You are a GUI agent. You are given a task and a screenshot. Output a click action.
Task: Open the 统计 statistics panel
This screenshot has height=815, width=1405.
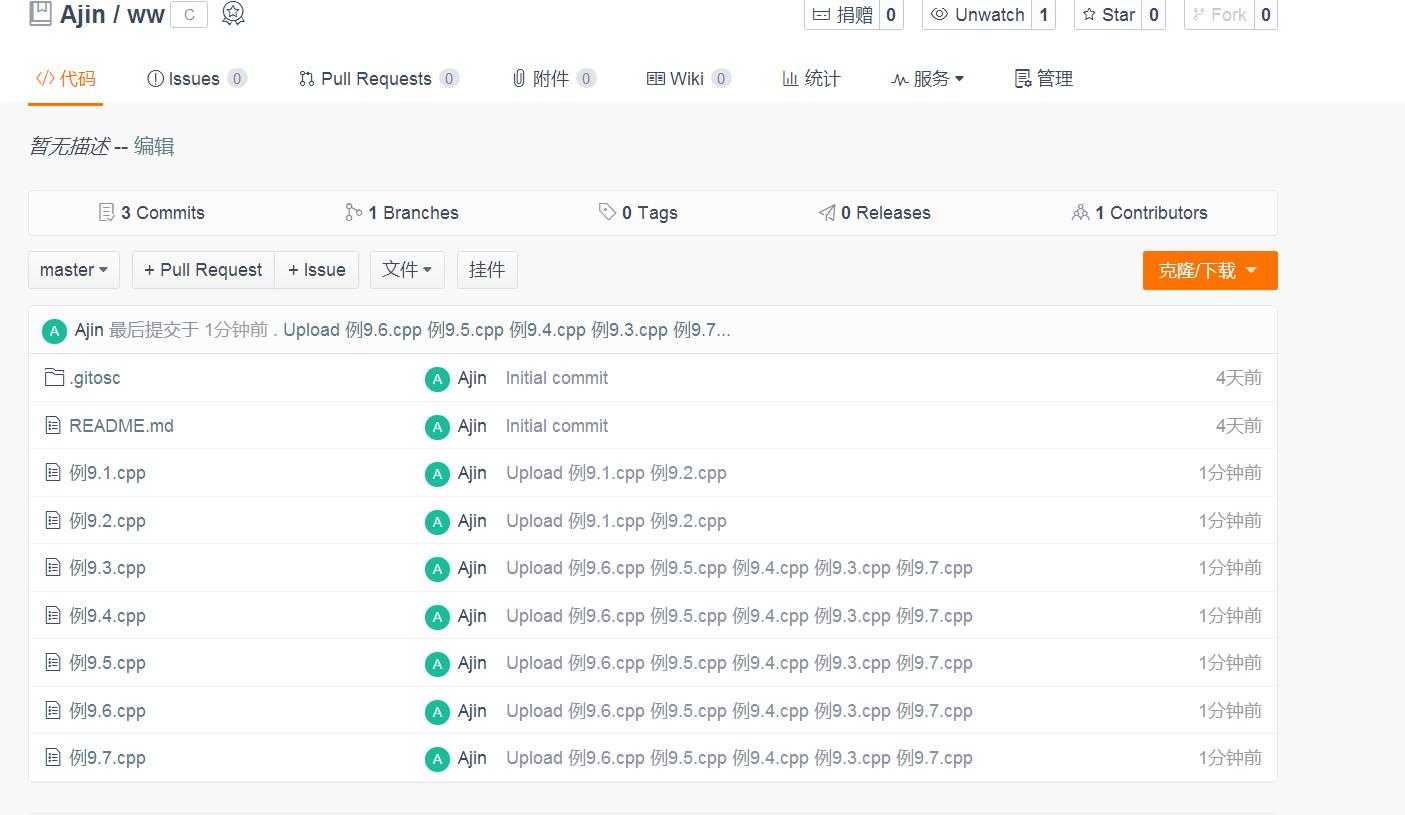point(811,78)
